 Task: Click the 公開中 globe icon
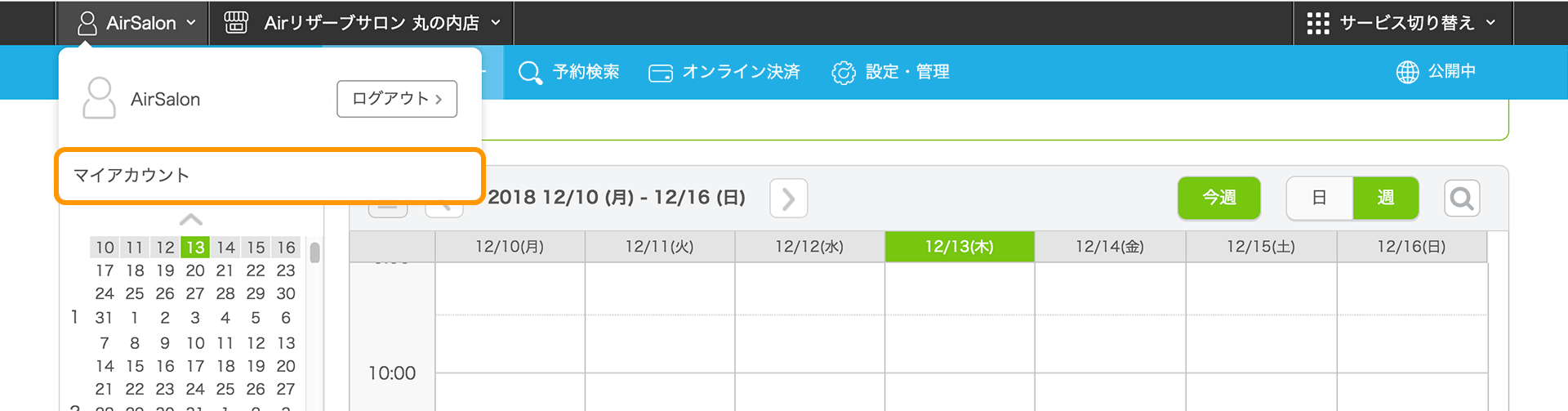[1407, 72]
